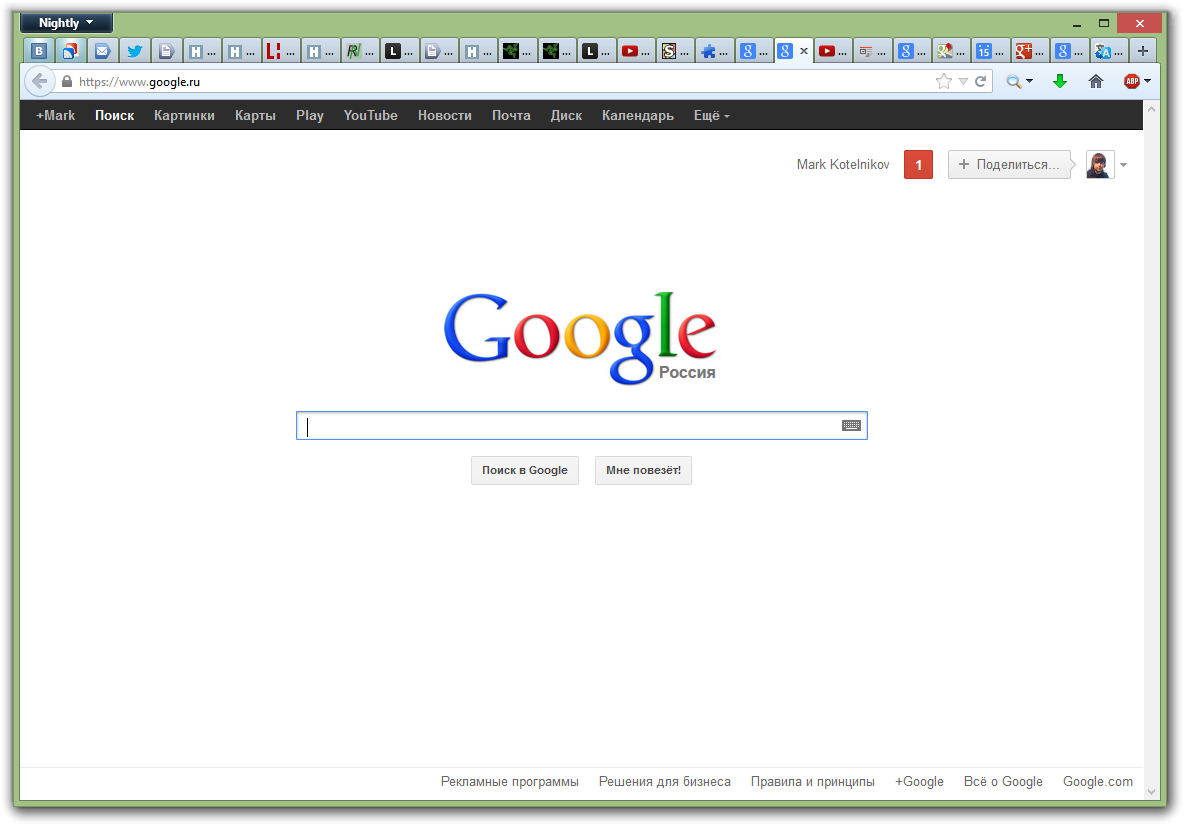Image resolution: width=1184 pixels, height=826 pixels.
Task: Expand the Ещё menu in the Google bar
Action: [x=711, y=116]
